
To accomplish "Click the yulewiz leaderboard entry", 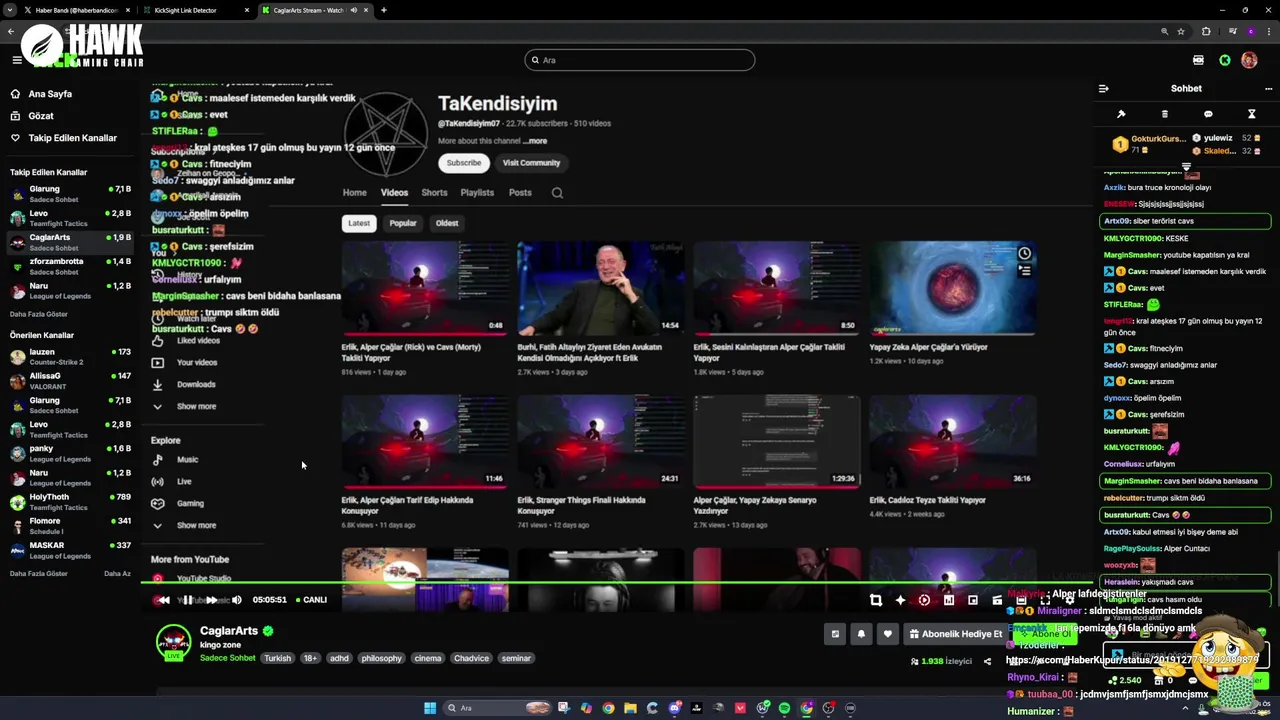I will 1226,138.
